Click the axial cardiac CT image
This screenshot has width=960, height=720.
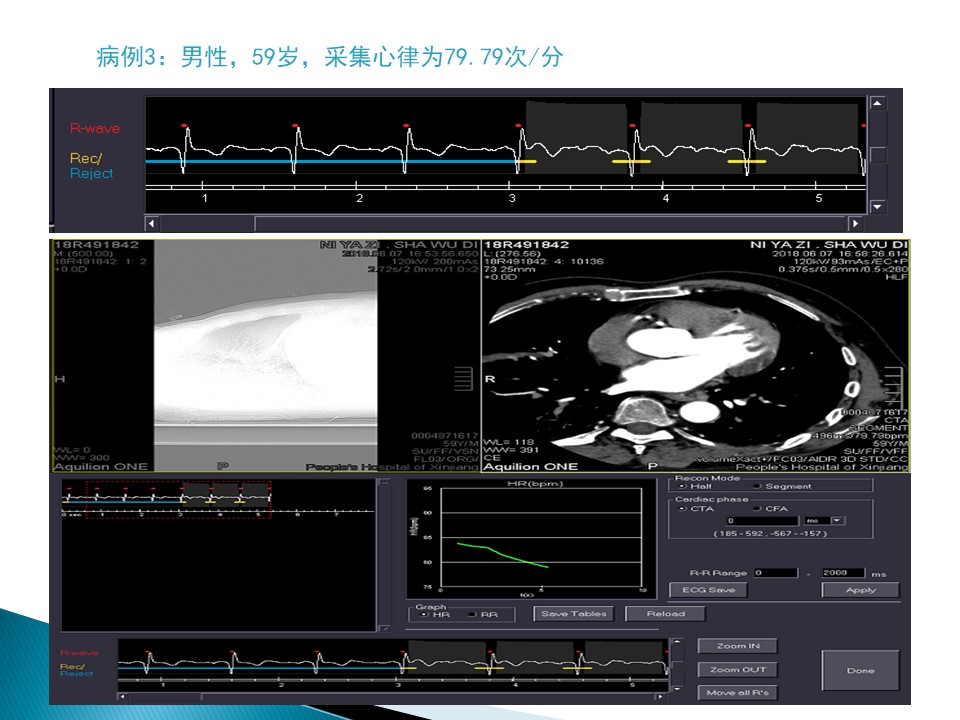696,356
